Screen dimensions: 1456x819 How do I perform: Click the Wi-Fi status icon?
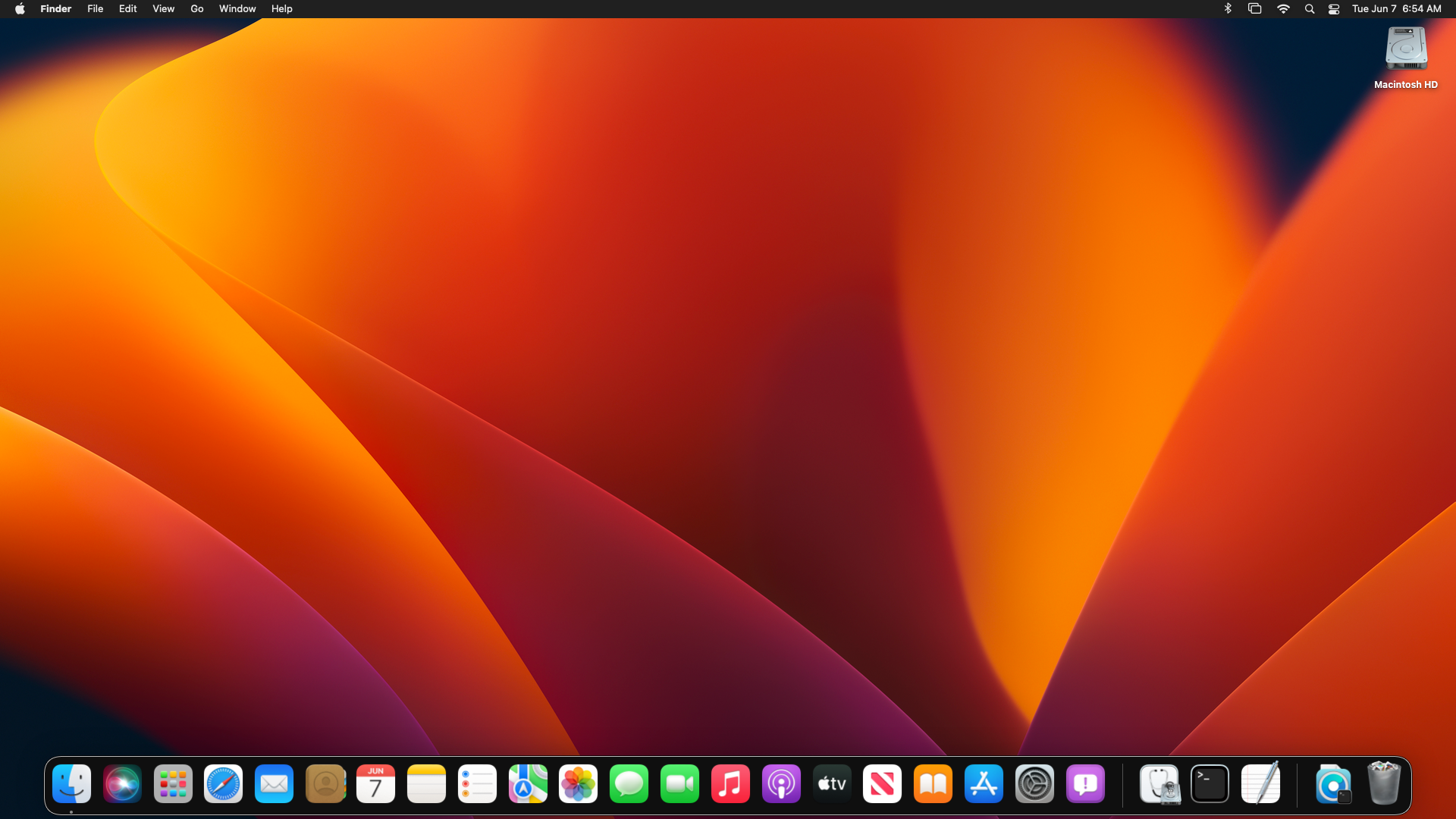(1283, 9)
